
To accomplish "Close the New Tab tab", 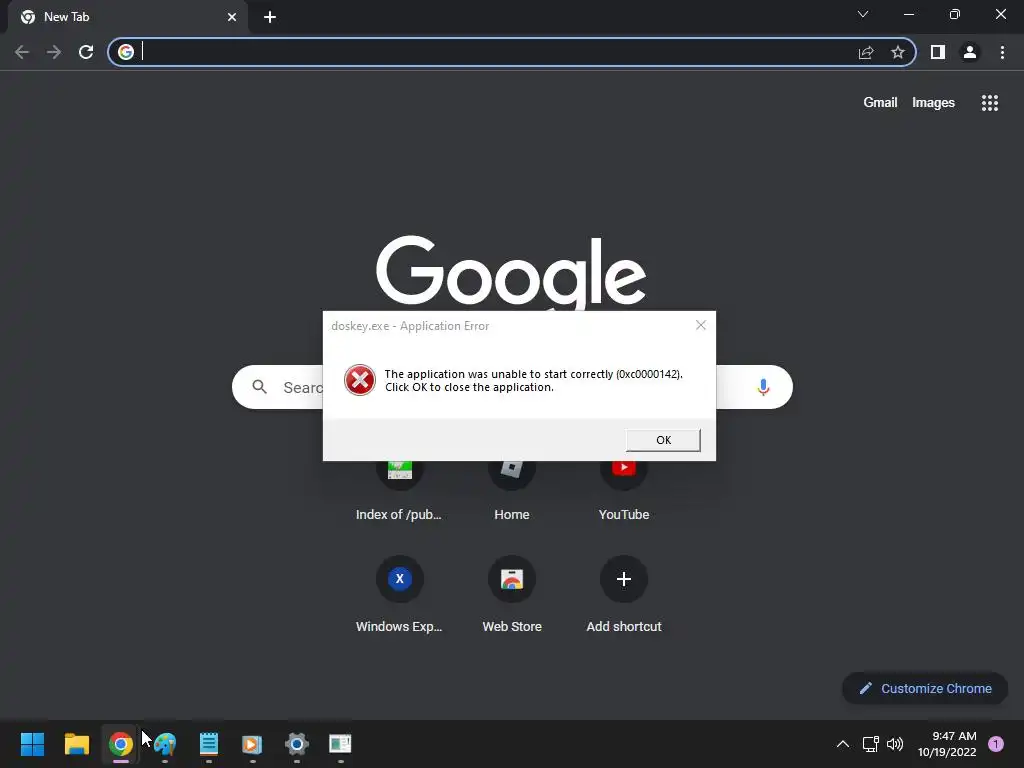I will [x=232, y=17].
